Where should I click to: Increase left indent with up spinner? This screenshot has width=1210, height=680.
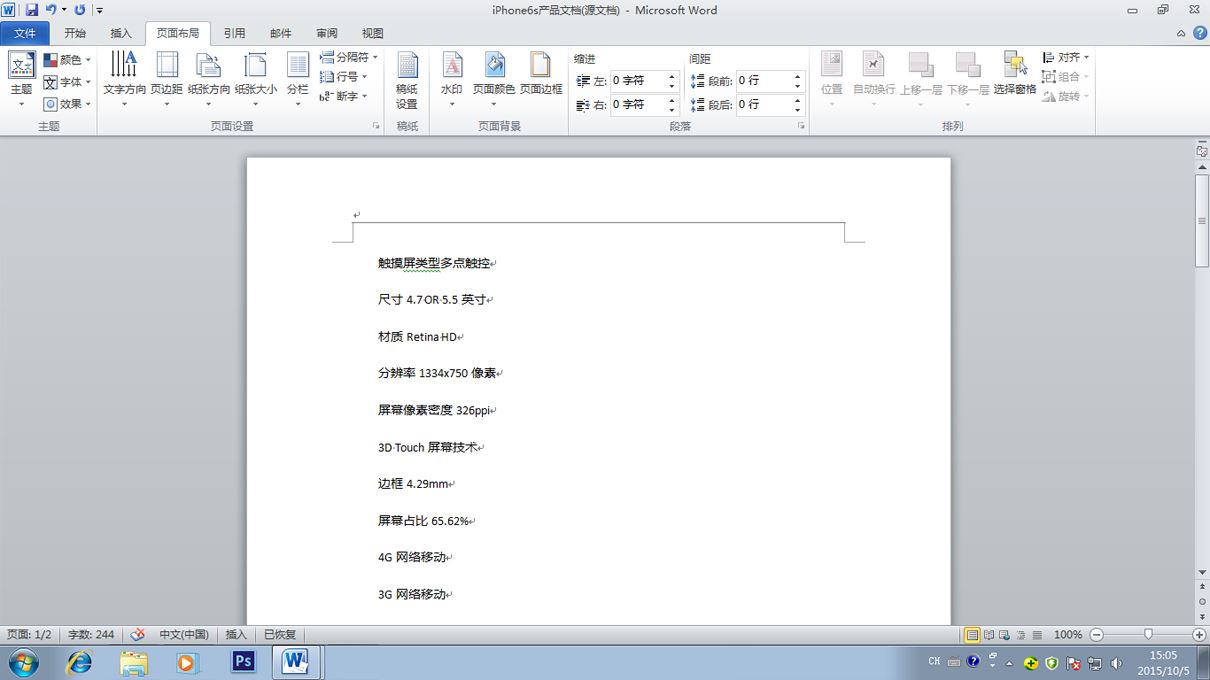[x=672, y=76]
